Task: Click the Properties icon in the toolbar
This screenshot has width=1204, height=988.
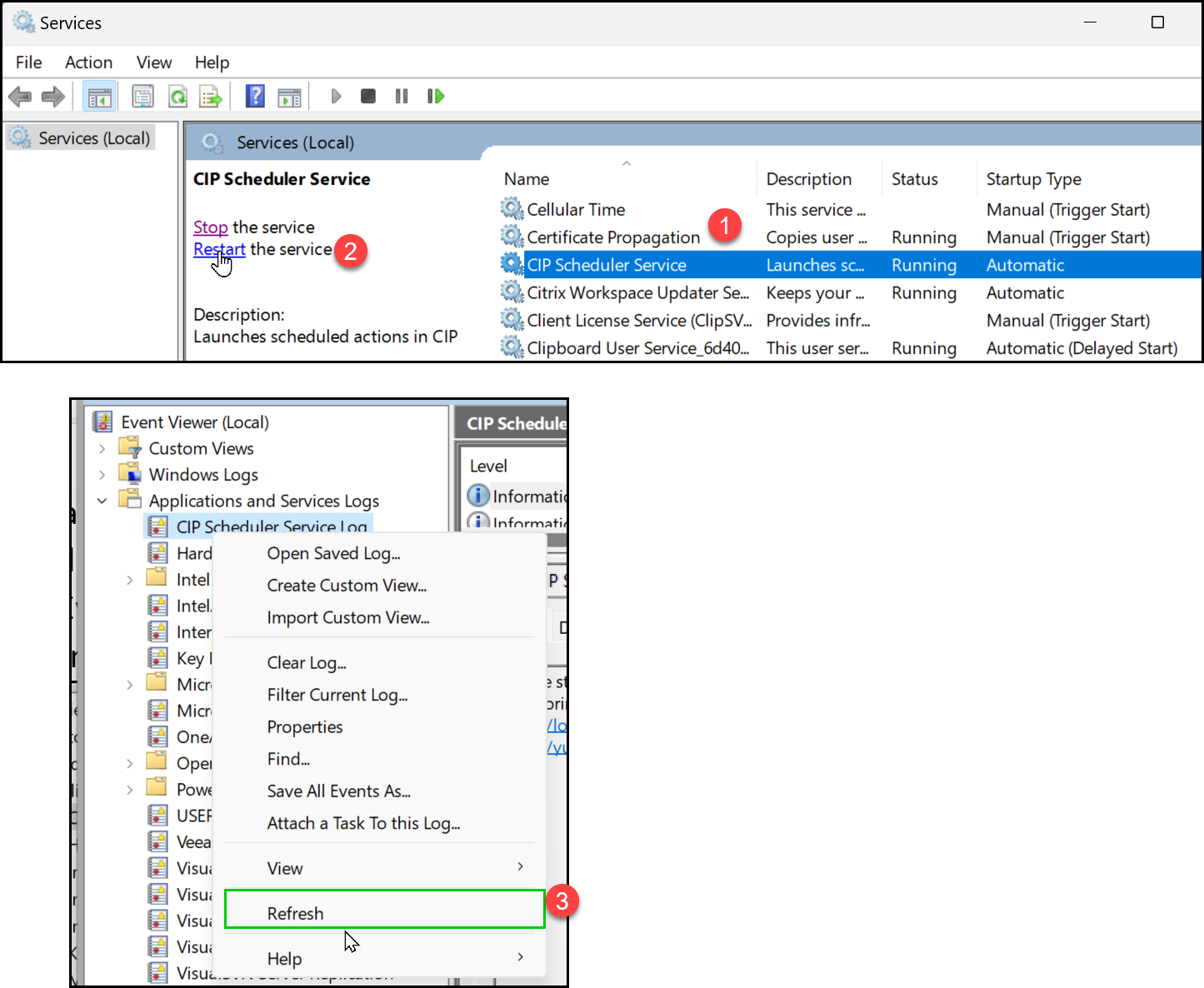Action: (142, 96)
